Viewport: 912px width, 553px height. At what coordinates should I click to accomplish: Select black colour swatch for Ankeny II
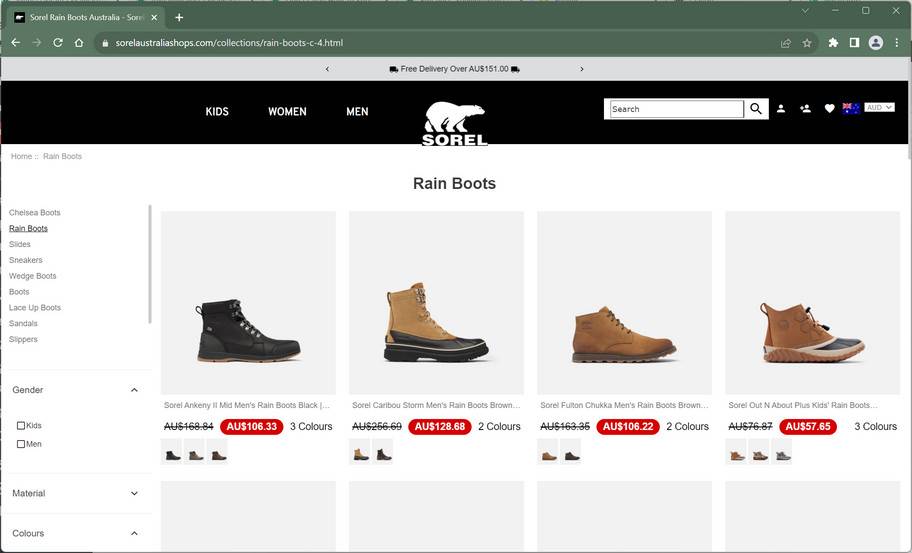[x=173, y=452]
